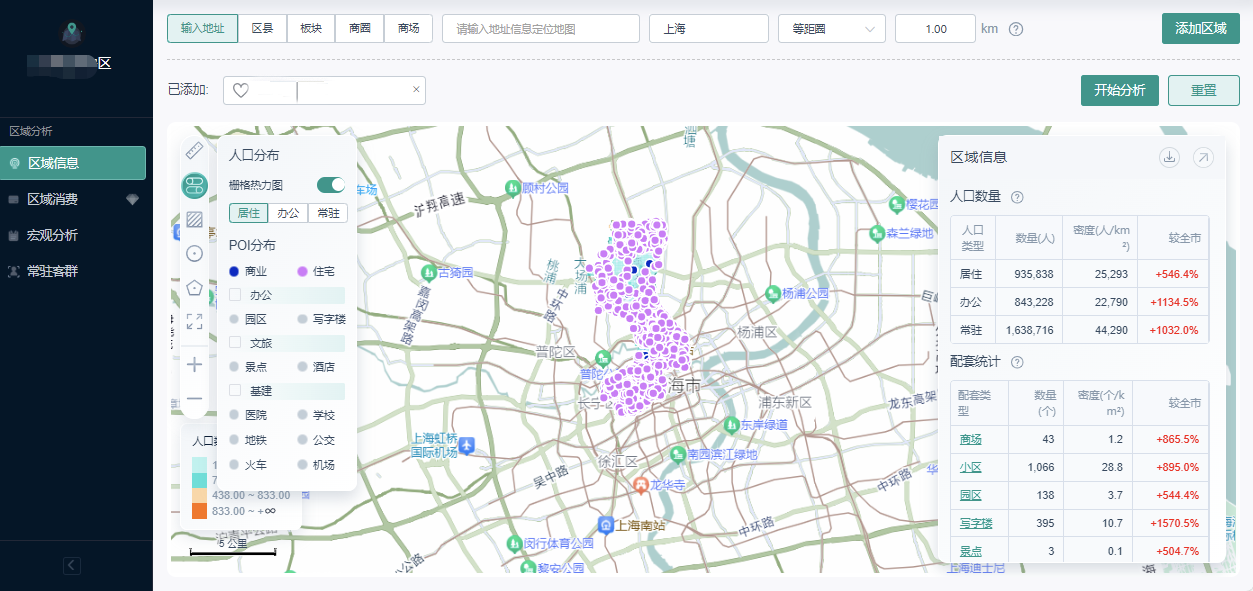The image size is (1253, 591).
Task: Download the 区域信息 data
Action: (x=1169, y=157)
